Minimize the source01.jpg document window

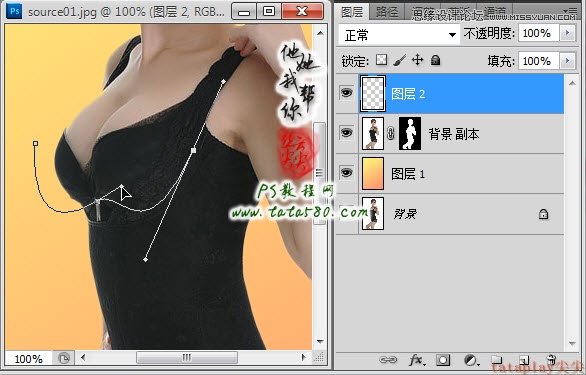pos(244,12)
